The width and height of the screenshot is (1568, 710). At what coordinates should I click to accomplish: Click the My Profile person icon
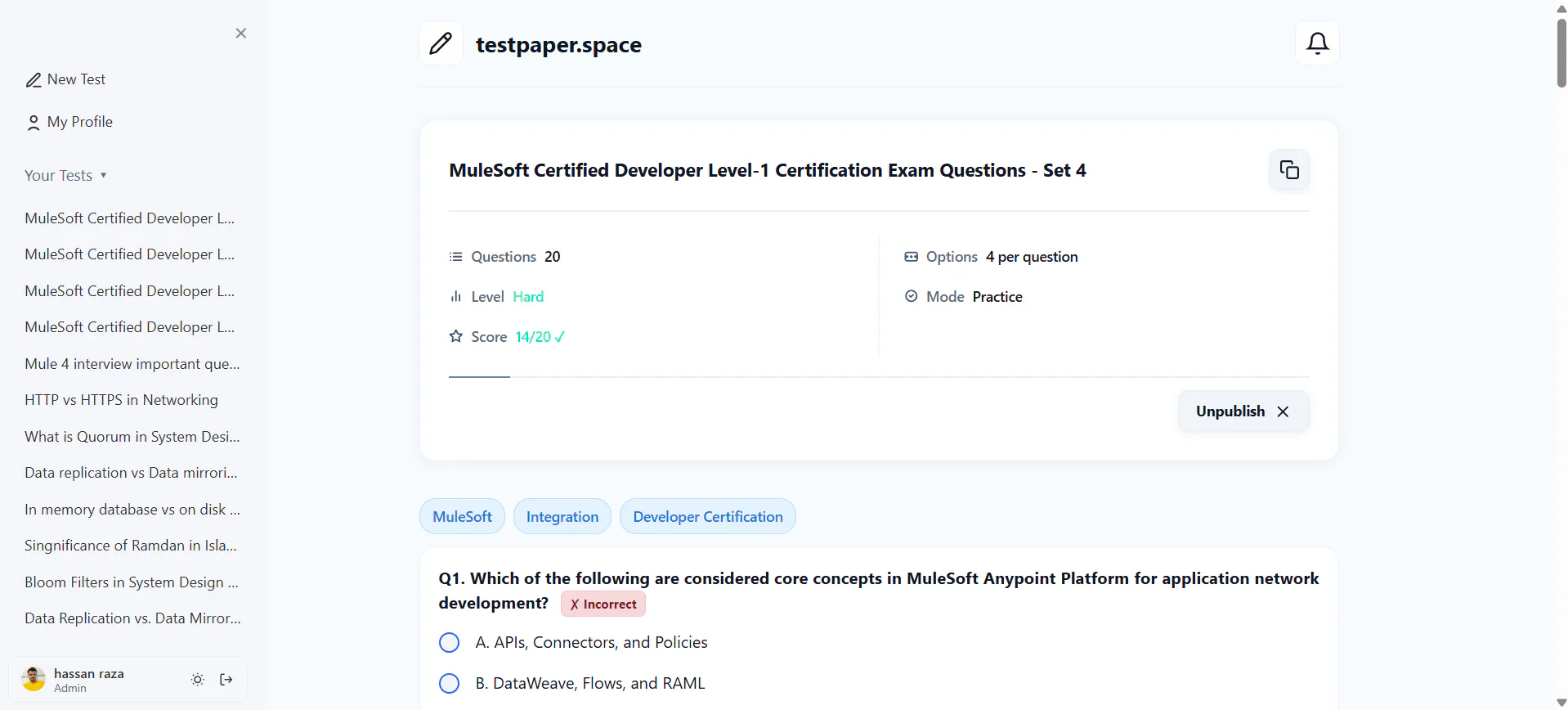(x=34, y=123)
